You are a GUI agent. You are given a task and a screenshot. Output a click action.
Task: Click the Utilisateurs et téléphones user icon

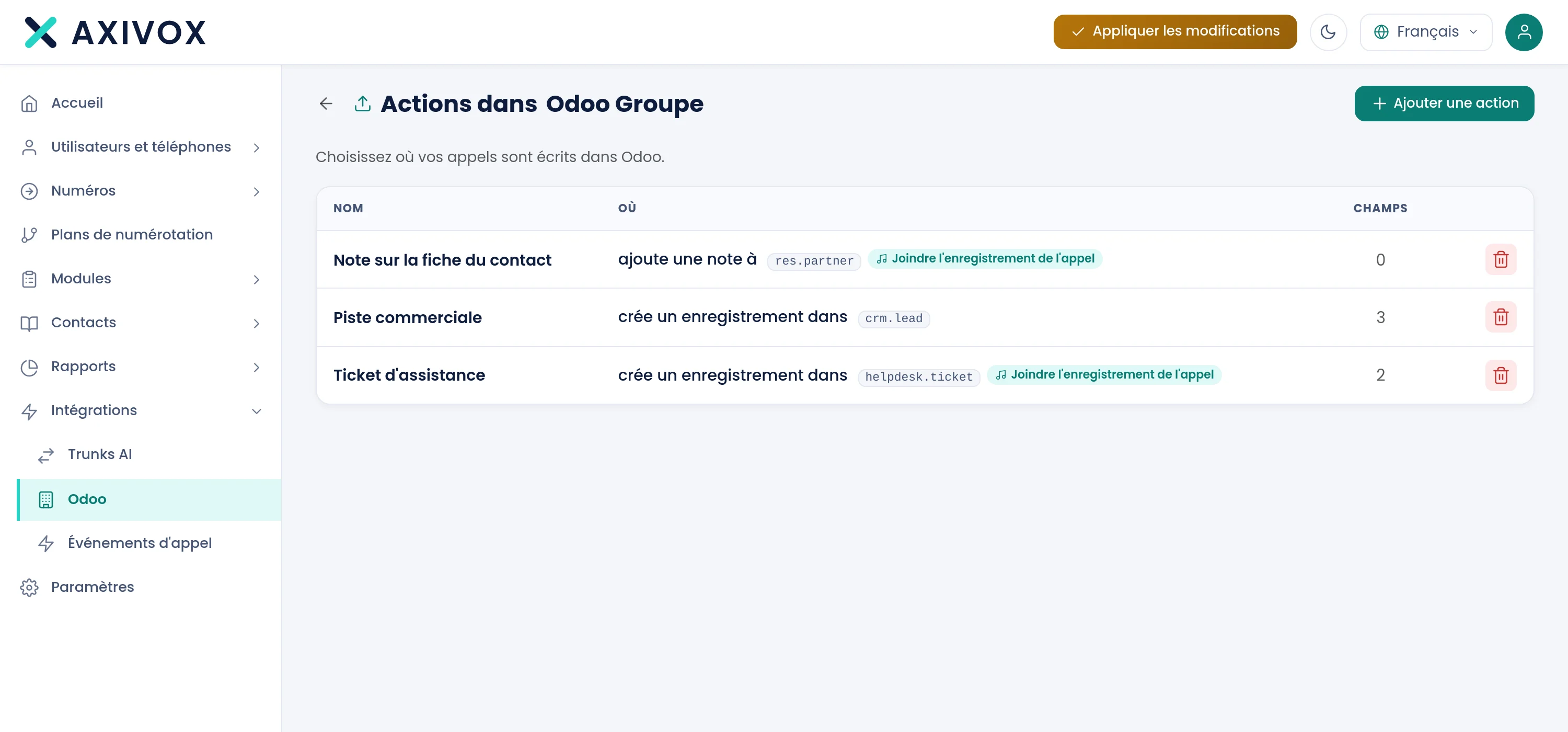click(x=29, y=147)
